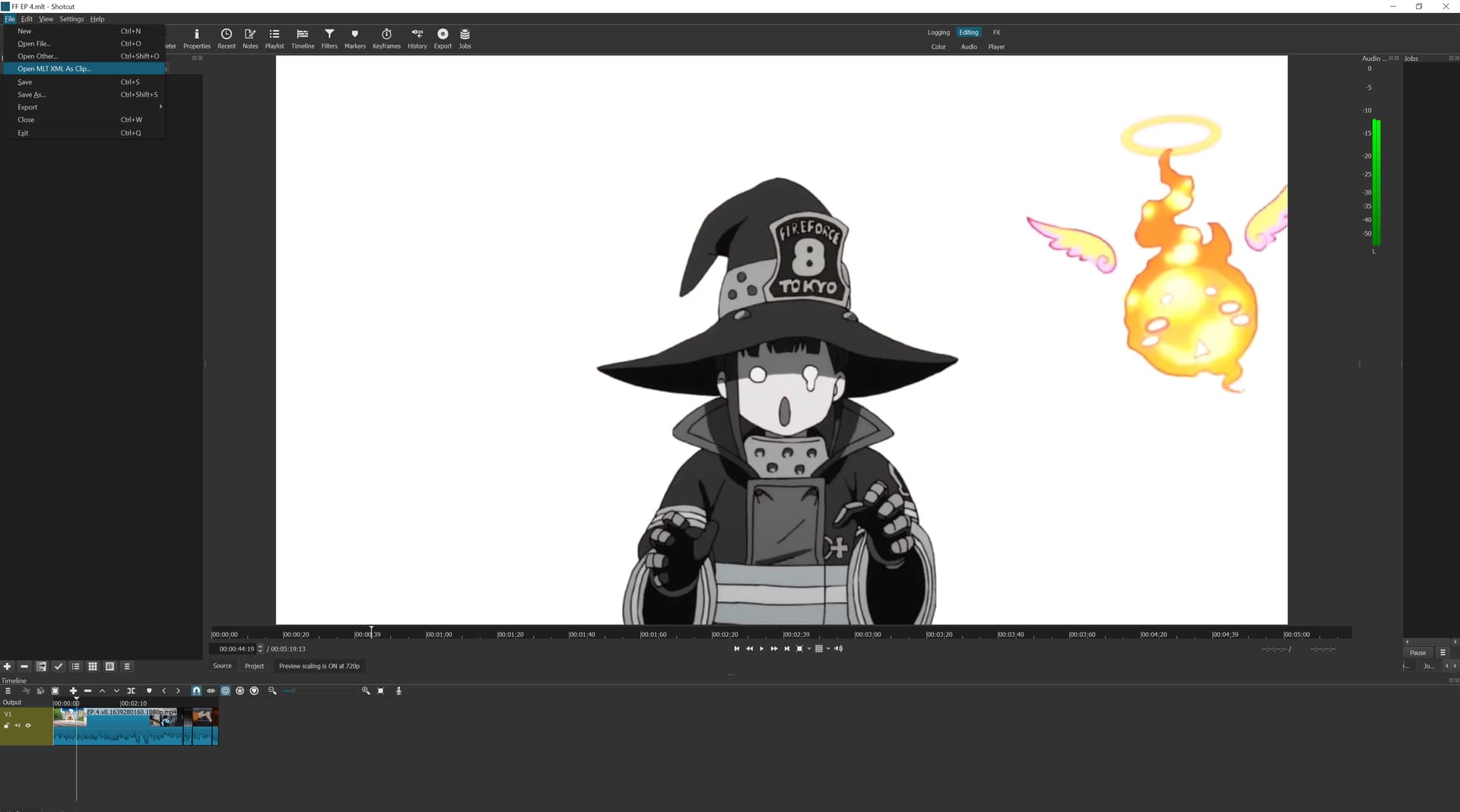Select the FX layout
The height and width of the screenshot is (812, 1460).
pos(996,33)
